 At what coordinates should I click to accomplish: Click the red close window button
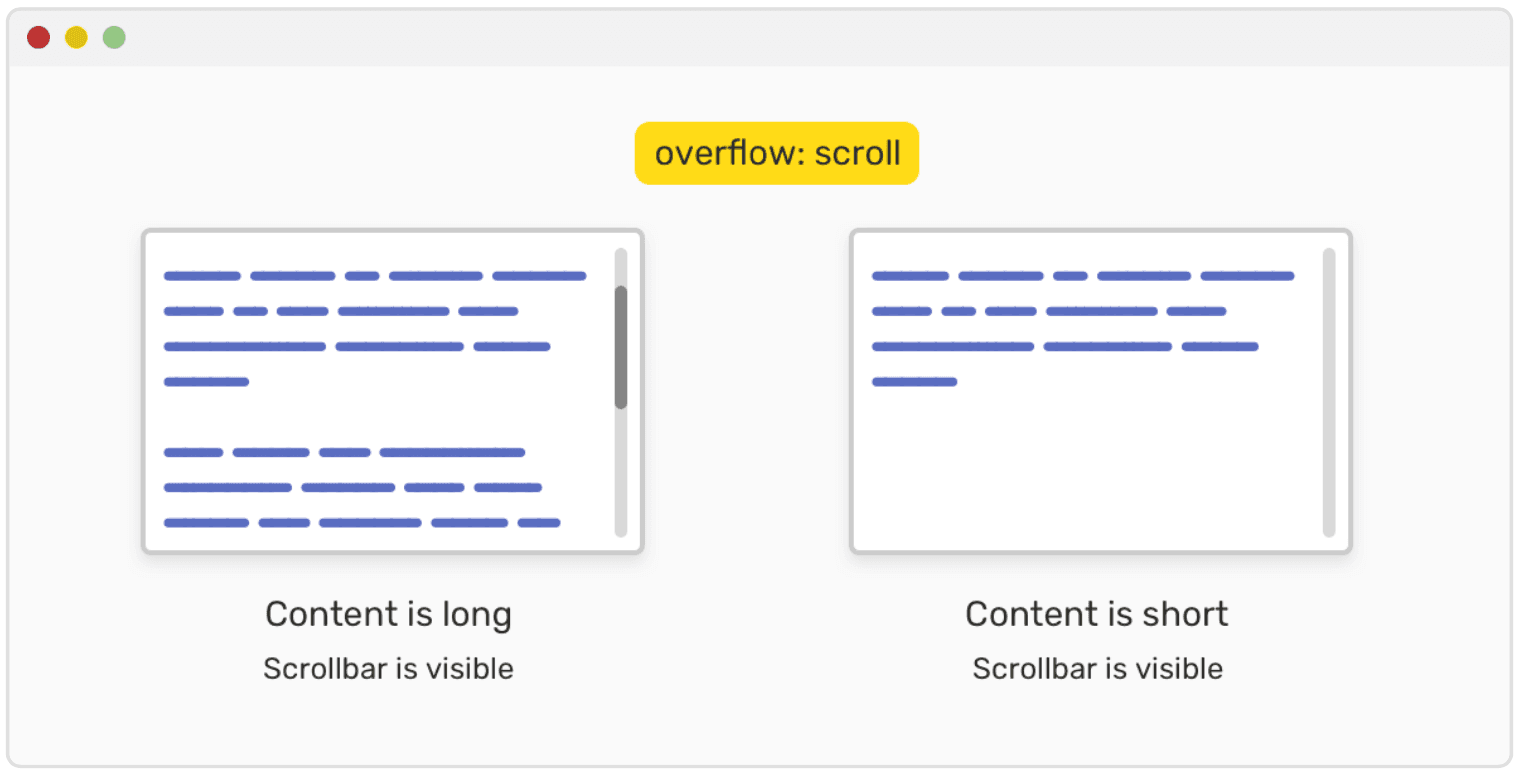(x=38, y=38)
